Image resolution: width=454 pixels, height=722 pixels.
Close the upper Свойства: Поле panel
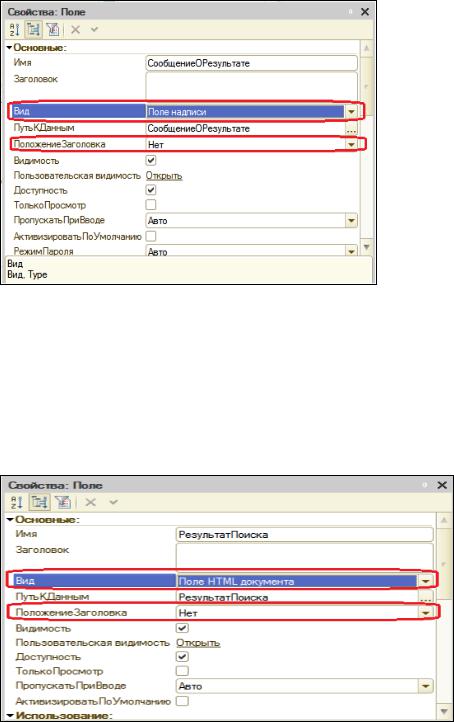click(x=365, y=12)
